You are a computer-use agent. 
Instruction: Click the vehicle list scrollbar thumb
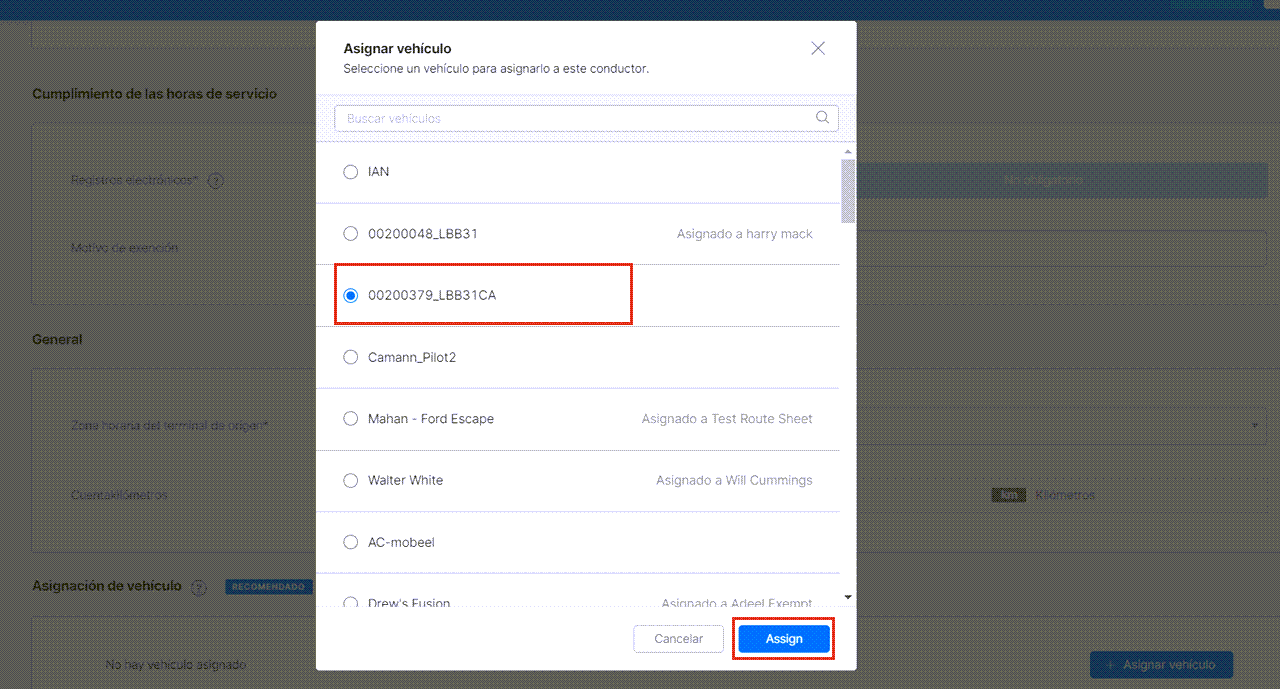(848, 190)
